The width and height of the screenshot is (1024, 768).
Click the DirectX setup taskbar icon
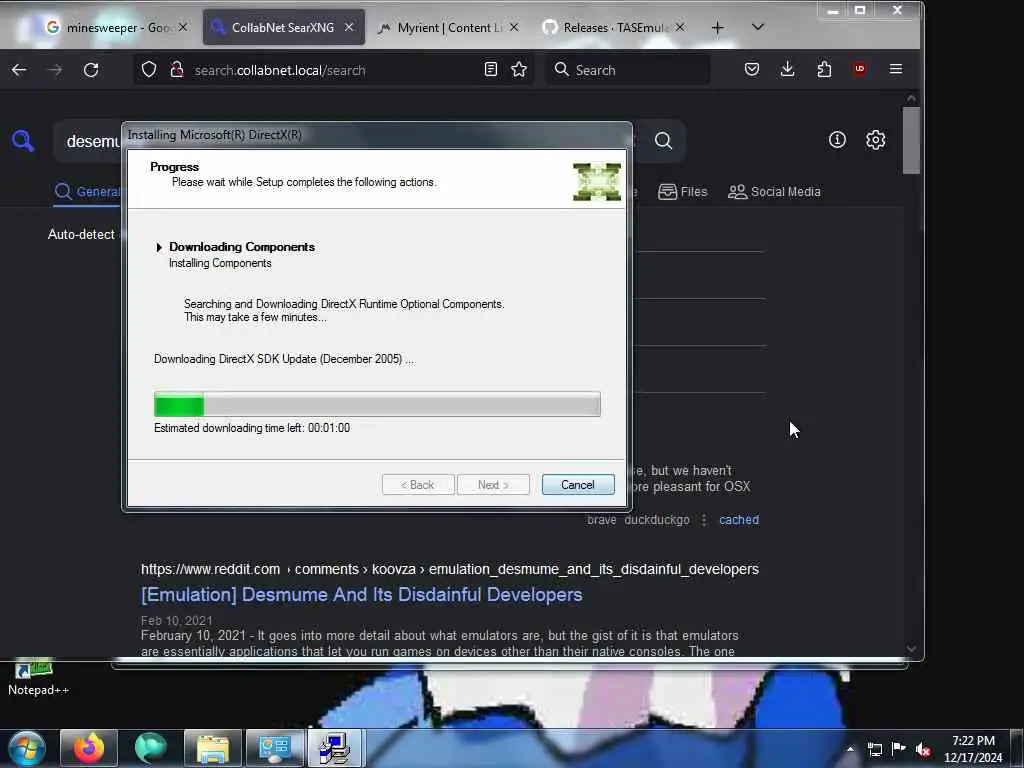click(335, 748)
